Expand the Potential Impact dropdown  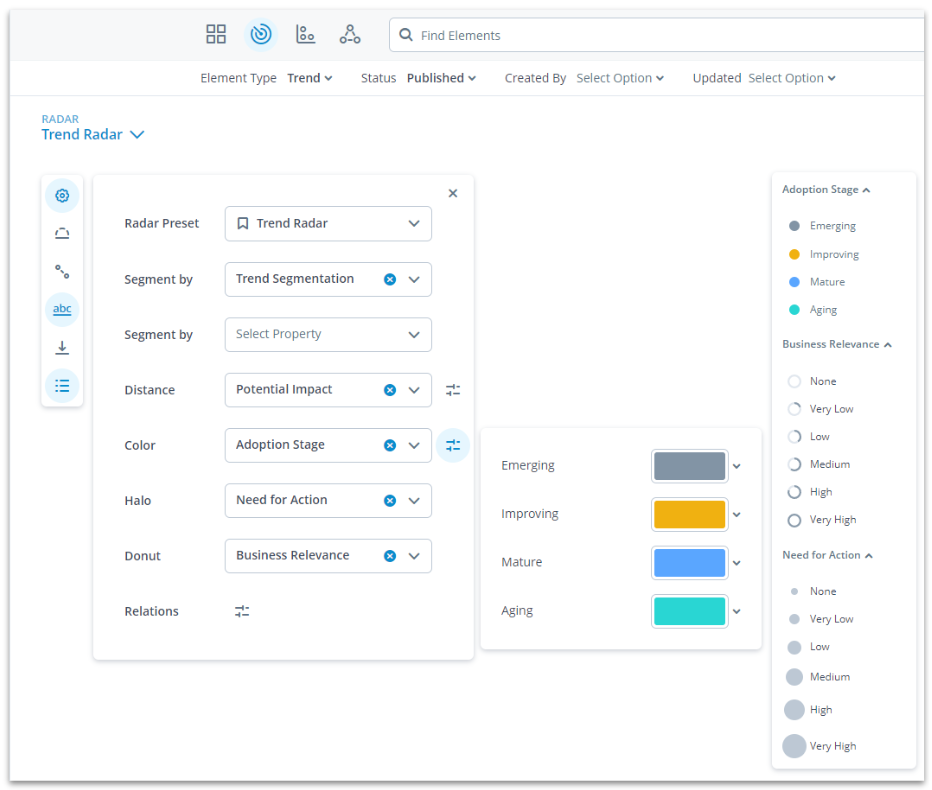pos(414,390)
